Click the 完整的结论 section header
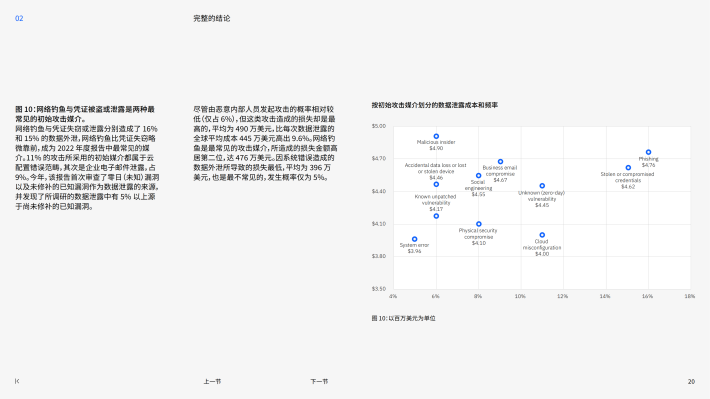Viewport: 710px width, 399px height. pyautogui.click(x=211, y=19)
